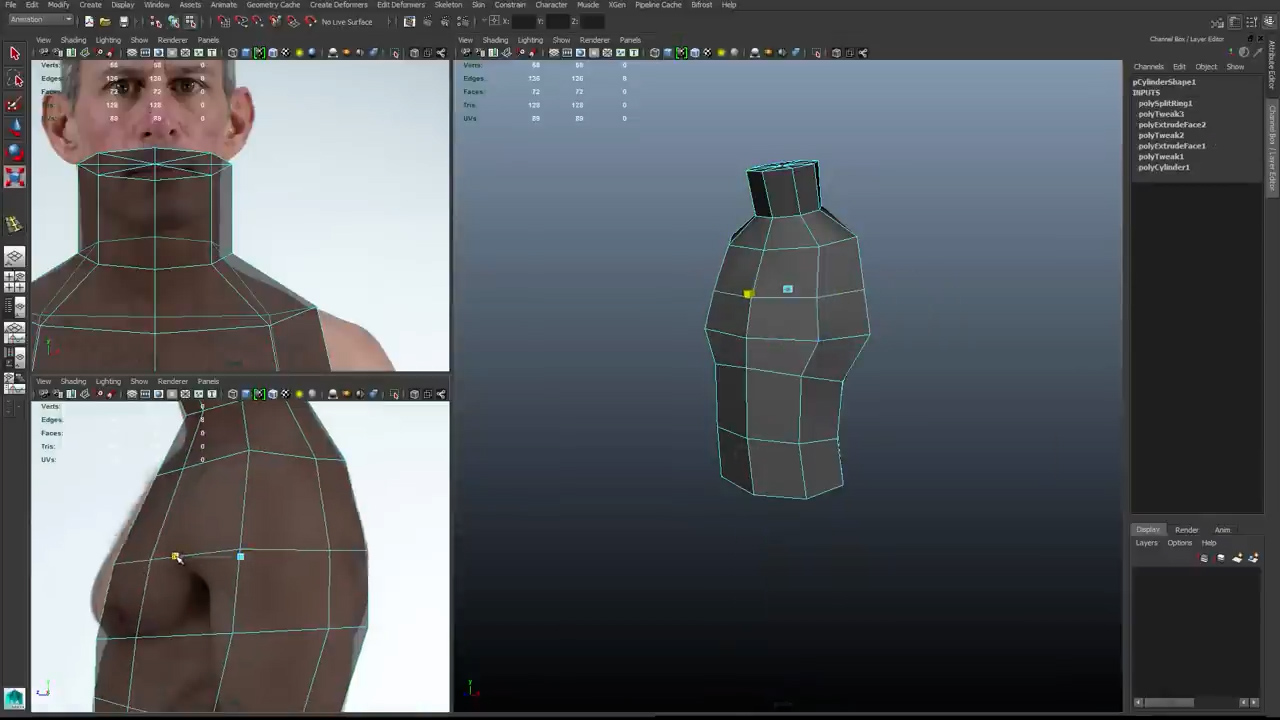Open the Create Deformers menu
The image size is (1280, 720).
[338, 5]
